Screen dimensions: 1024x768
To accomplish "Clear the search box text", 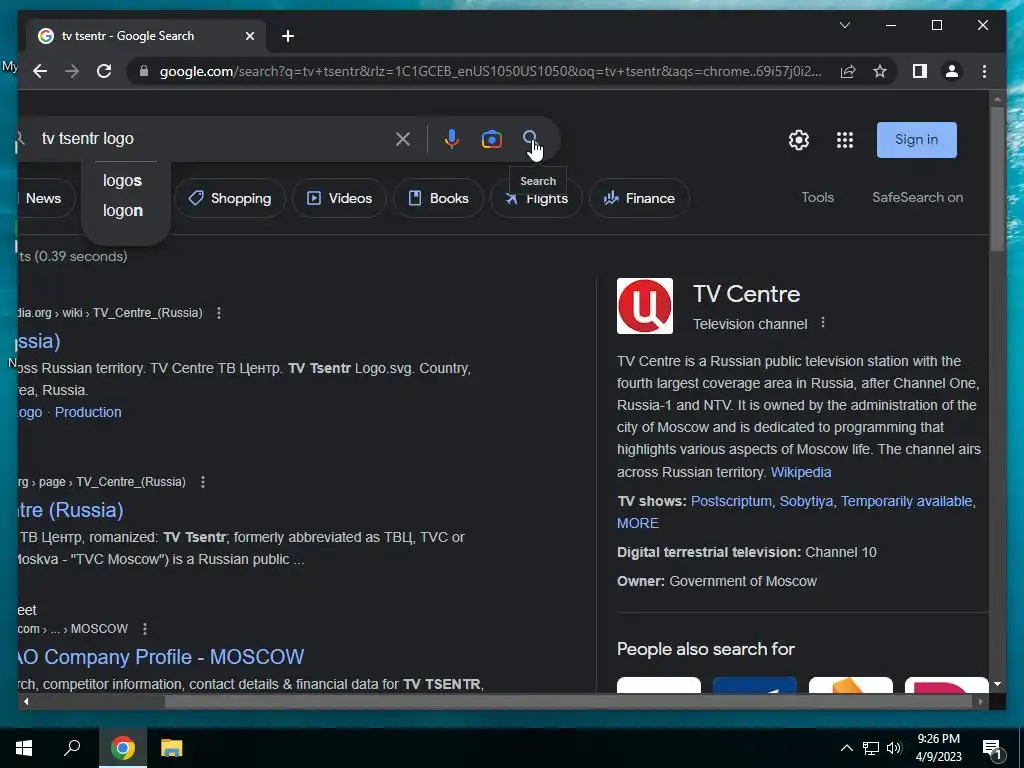I will coord(403,139).
